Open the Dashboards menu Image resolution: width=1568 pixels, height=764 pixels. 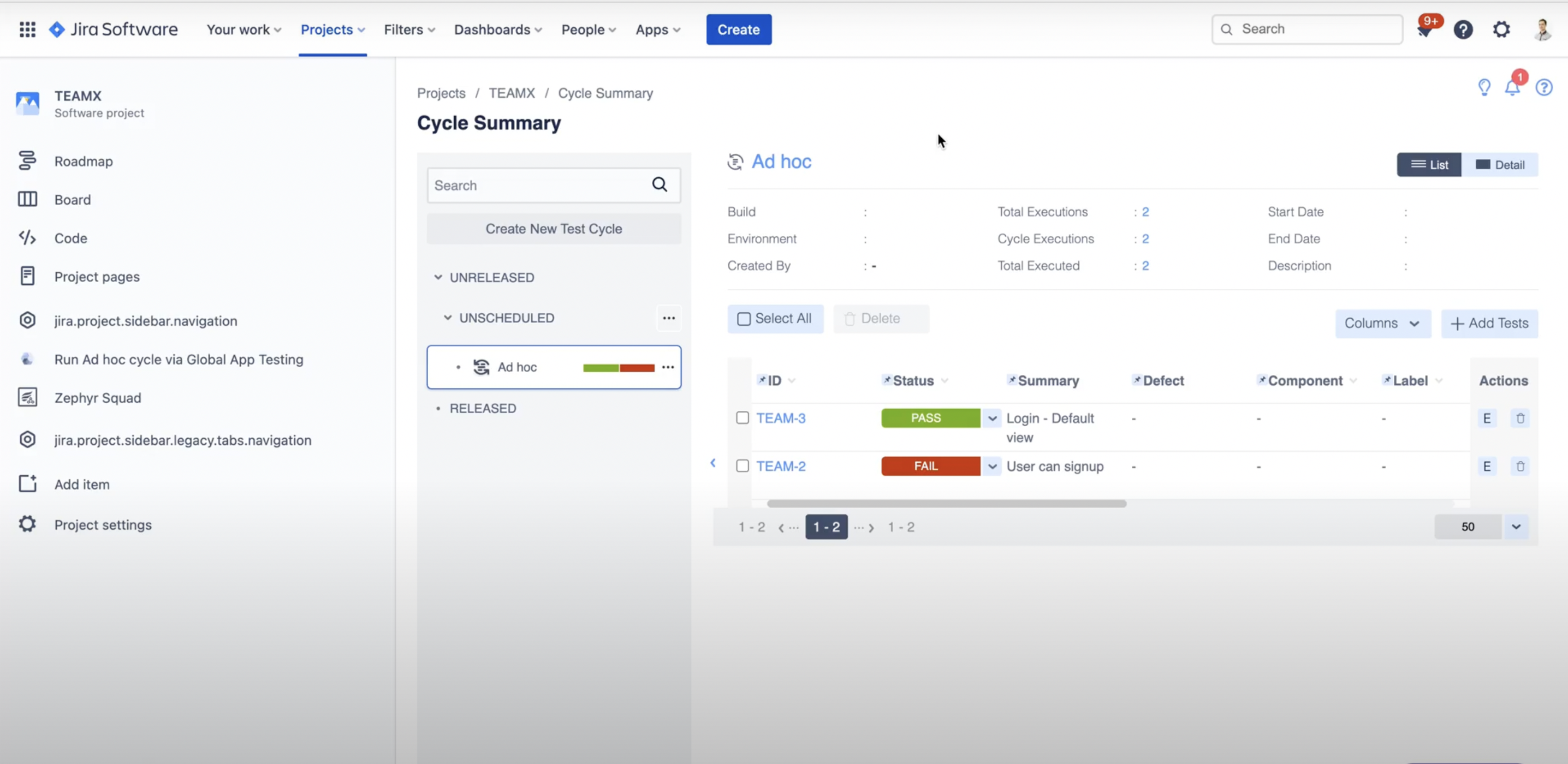(x=497, y=29)
